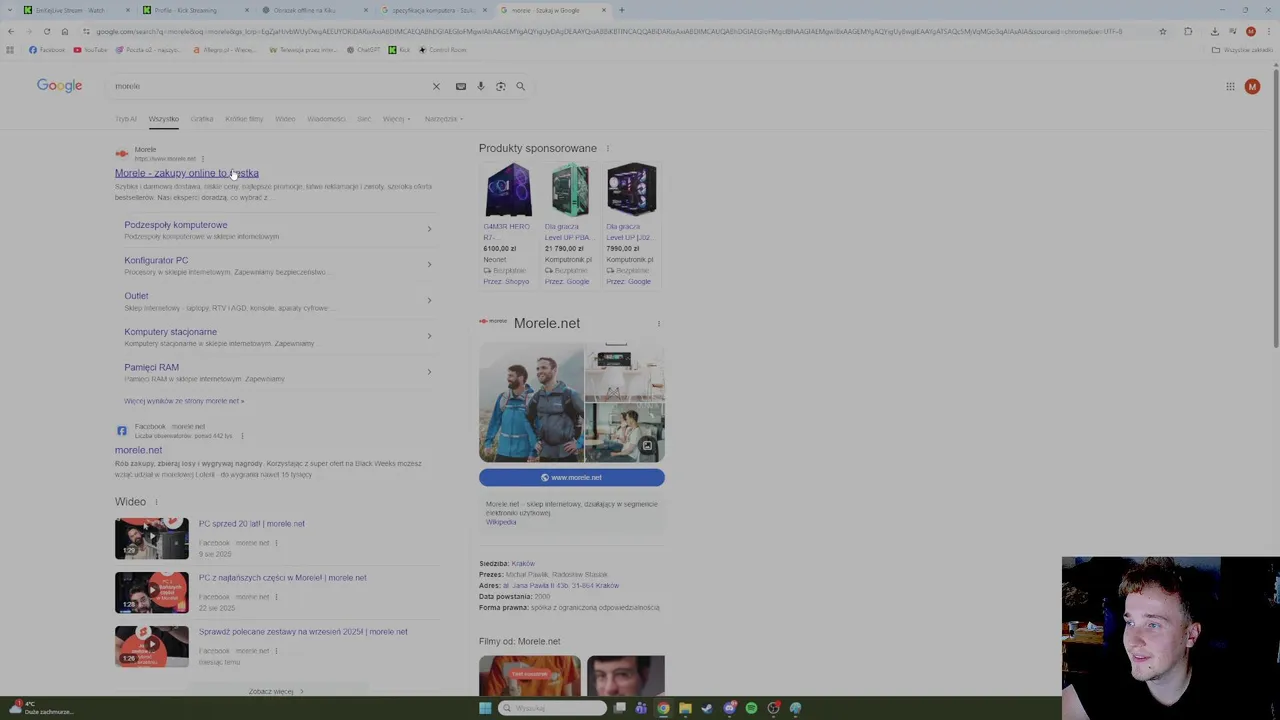Open the Control Room bookmark
This screenshot has width=1280, height=720.
point(442,50)
